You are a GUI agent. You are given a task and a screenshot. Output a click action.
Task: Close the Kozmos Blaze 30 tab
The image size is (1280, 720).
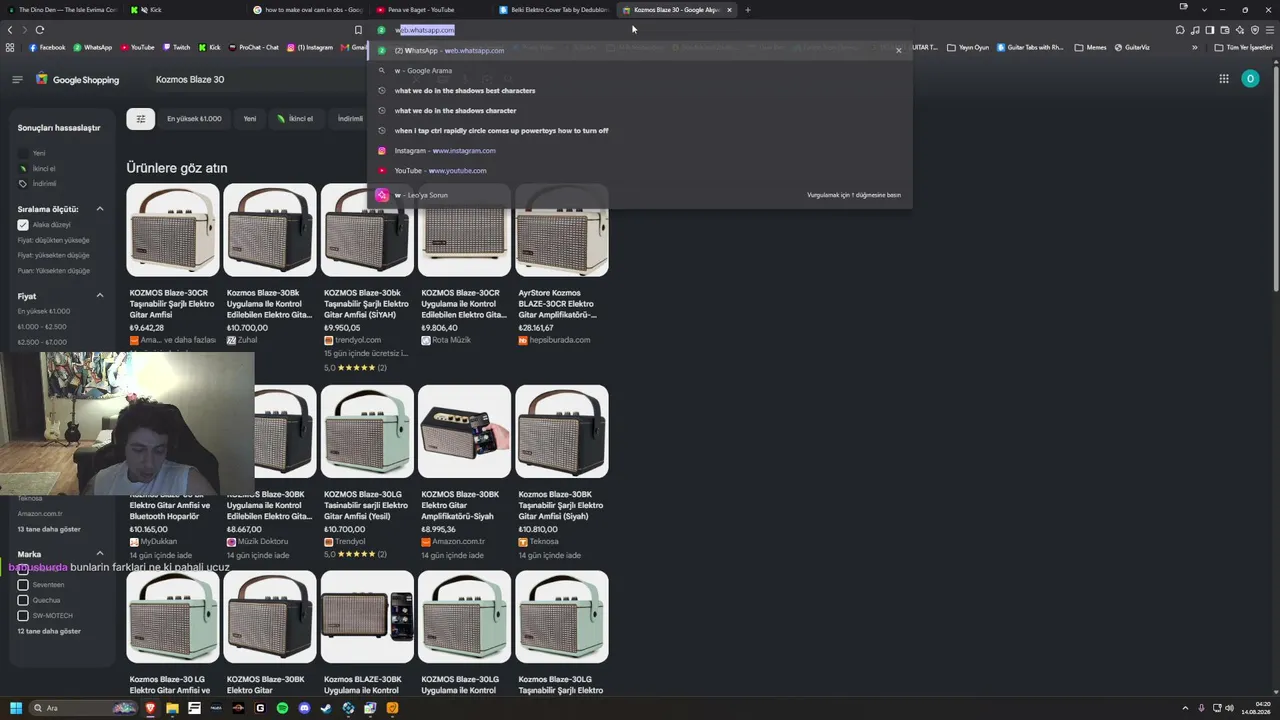coord(729,10)
